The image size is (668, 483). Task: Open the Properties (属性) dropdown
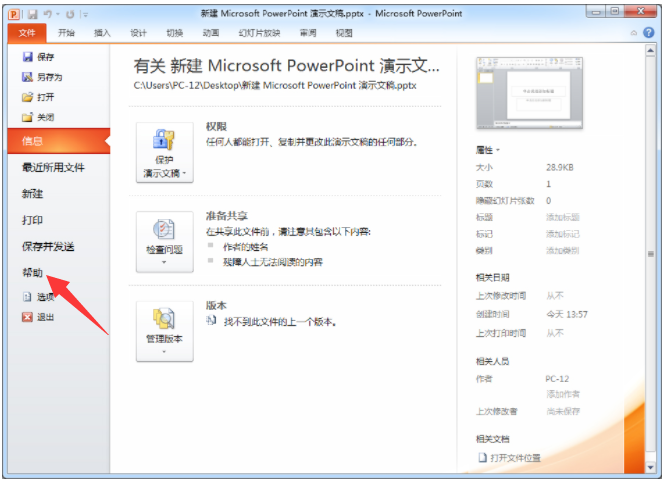(489, 149)
